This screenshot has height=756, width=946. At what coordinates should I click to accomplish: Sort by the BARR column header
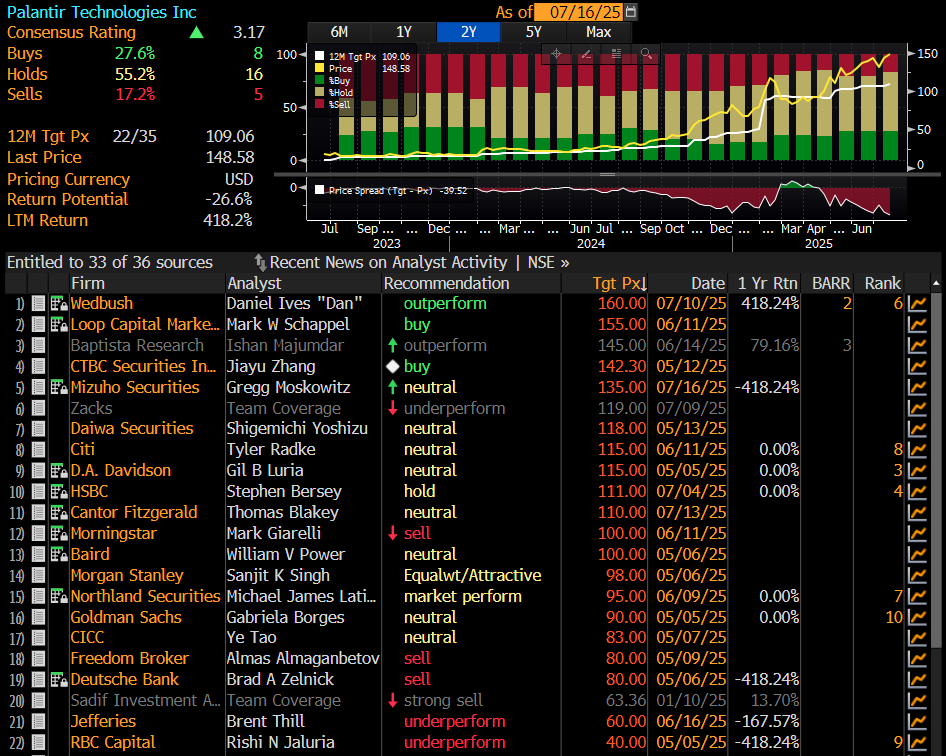831,283
